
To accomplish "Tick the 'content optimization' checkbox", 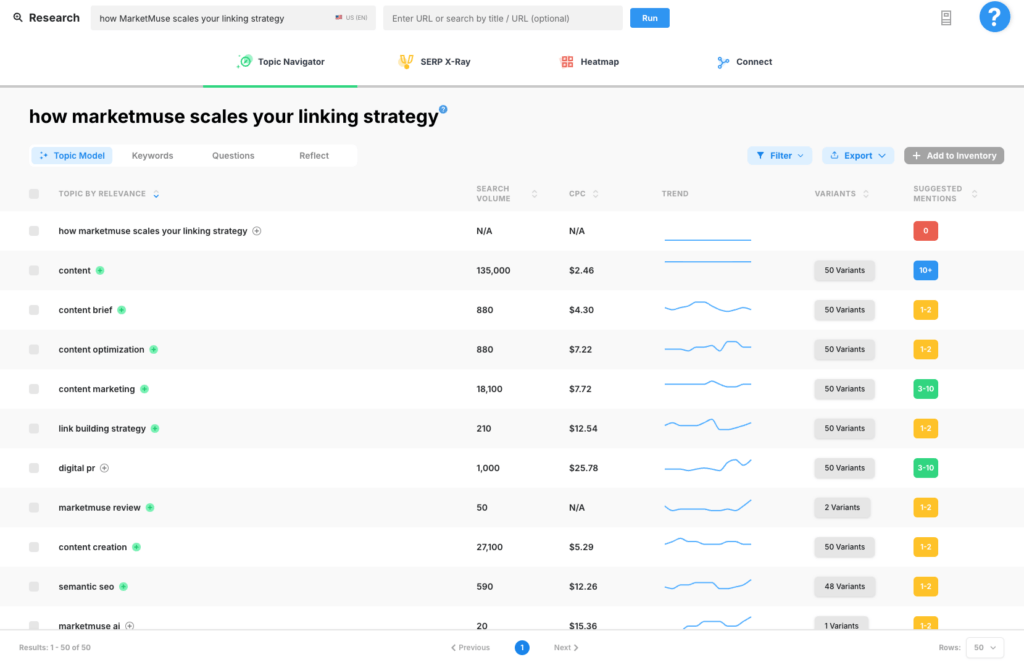I will coord(34,349).
